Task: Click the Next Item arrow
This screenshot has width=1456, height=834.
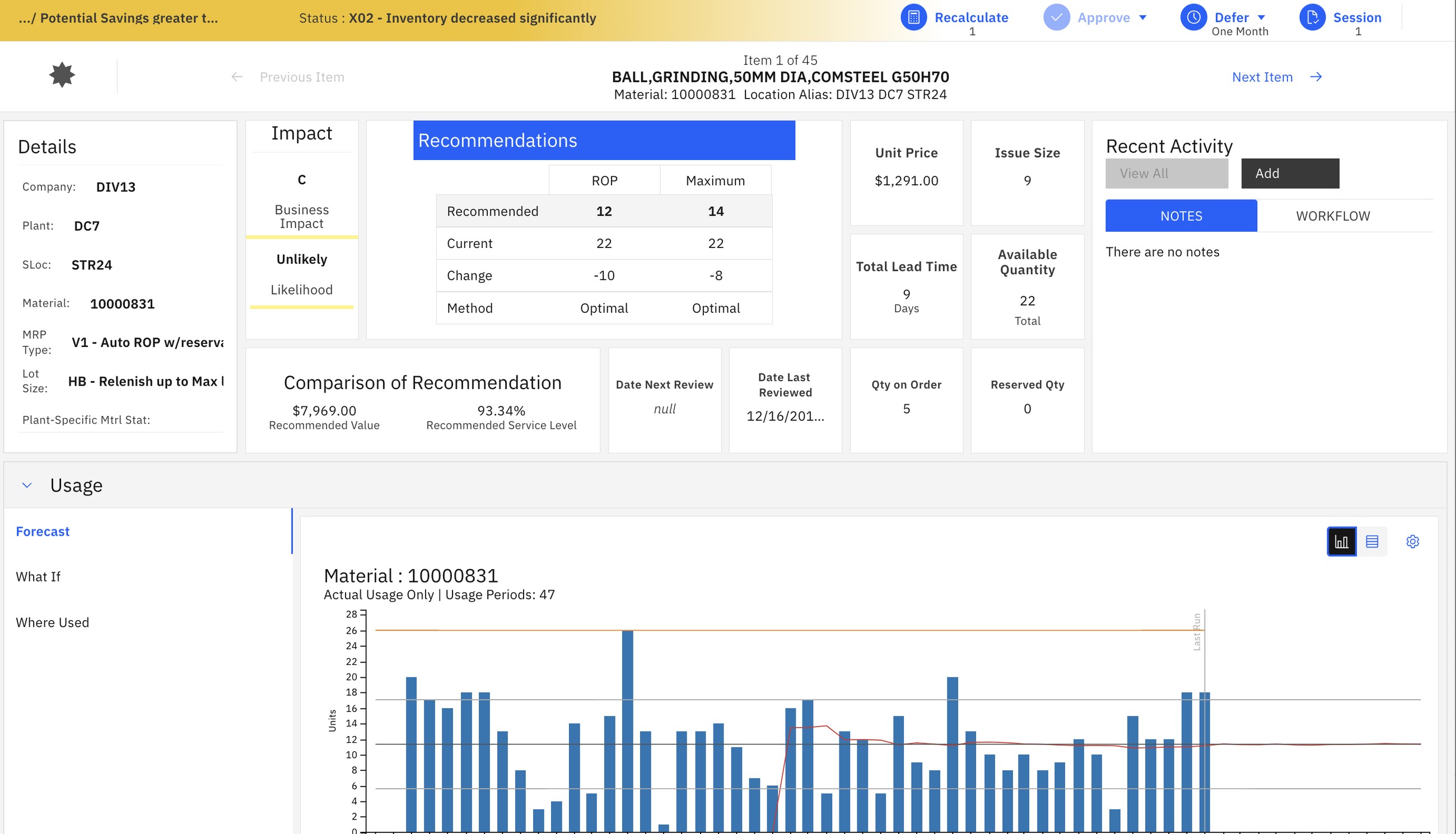Action: 1316,77
